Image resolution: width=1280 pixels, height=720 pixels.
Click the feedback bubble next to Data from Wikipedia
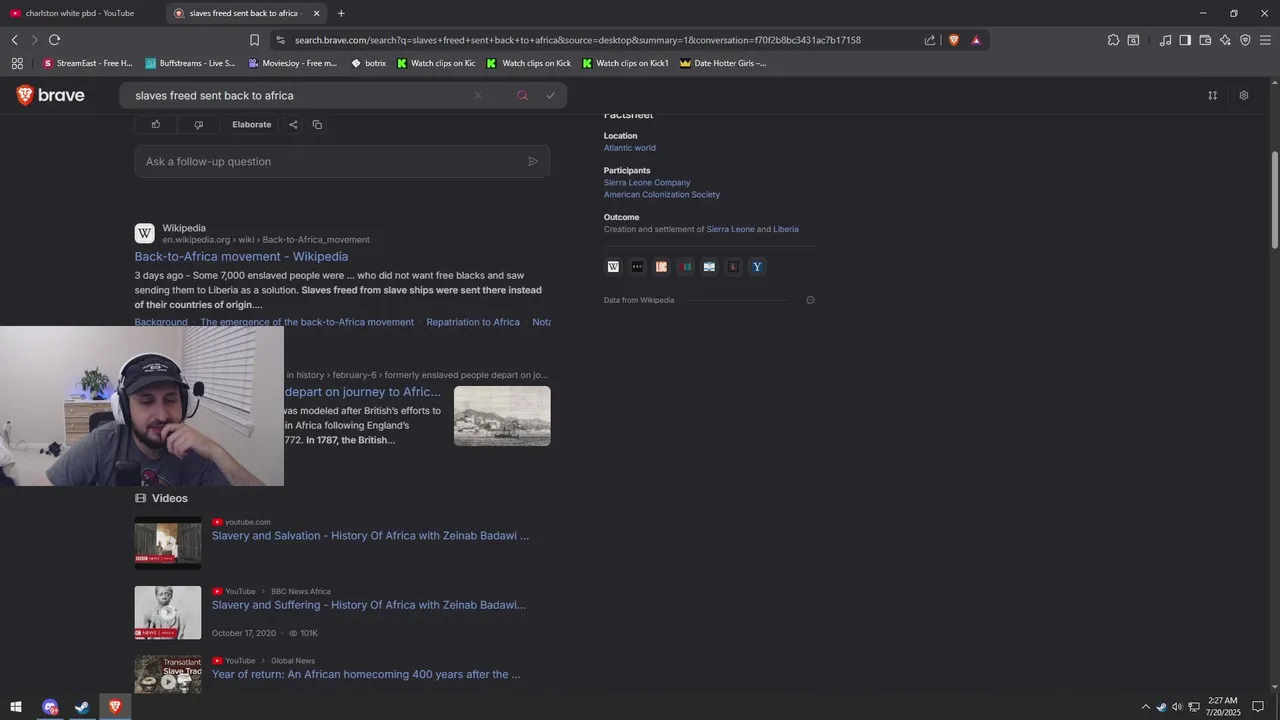coord(810,300)
